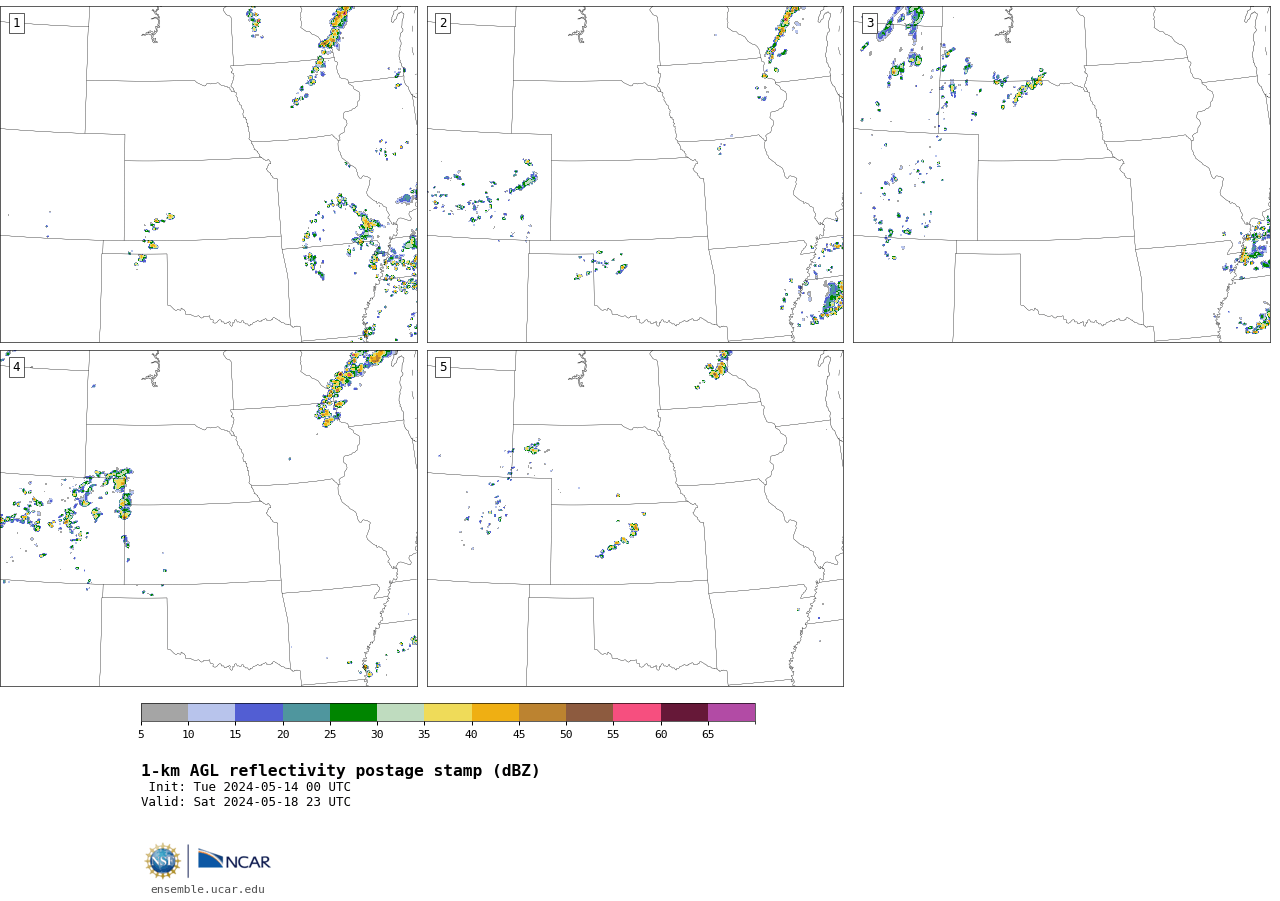Image resolution: width=1280 pixels, height=901 pixels.
Task: Select the dark green 25-30 dBZ swatch
Action: click(x=353, y=713)
